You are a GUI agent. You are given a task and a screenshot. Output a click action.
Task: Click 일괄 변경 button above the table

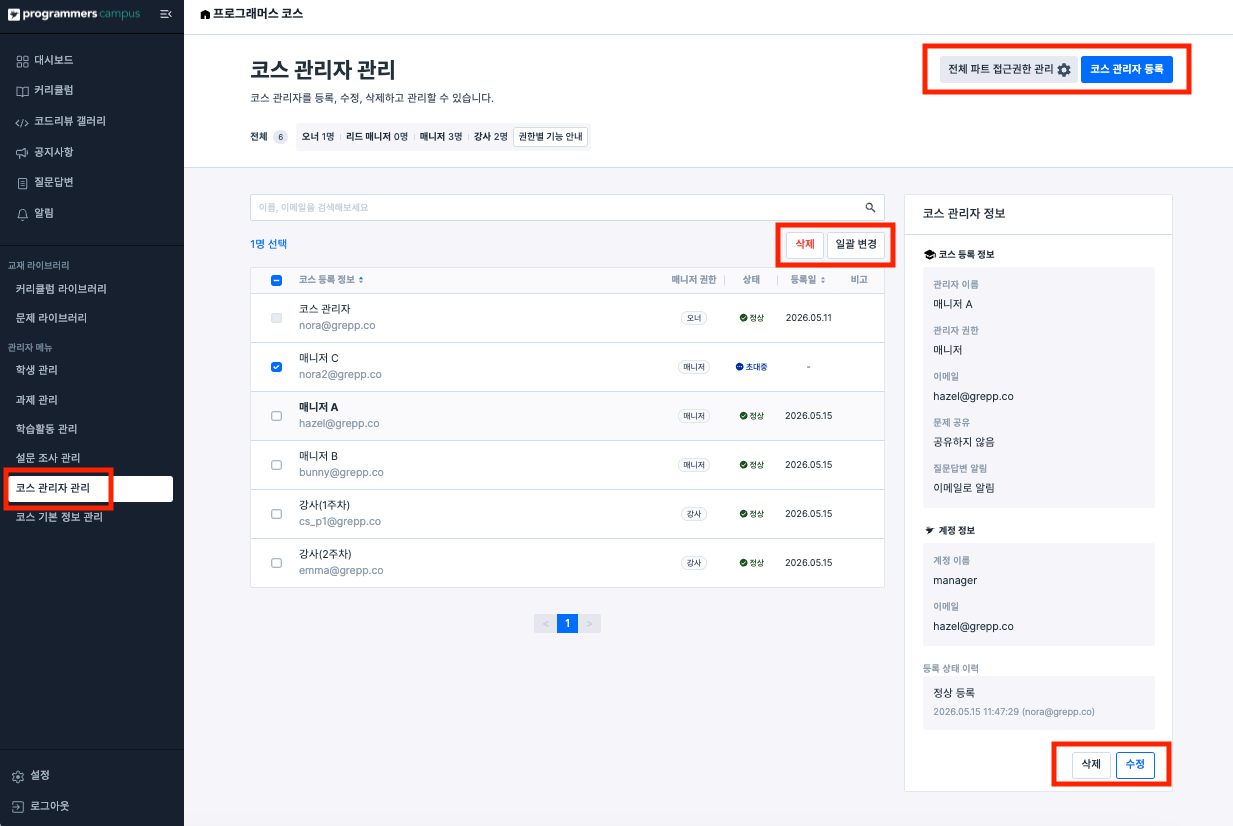point(856,244)
